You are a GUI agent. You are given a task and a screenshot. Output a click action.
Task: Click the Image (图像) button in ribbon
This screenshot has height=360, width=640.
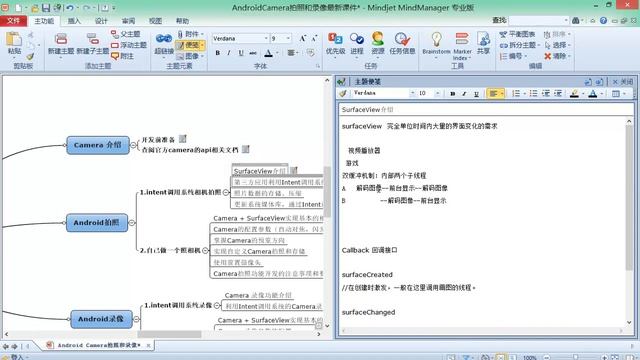pyautogui.click(x=190, y=56)
